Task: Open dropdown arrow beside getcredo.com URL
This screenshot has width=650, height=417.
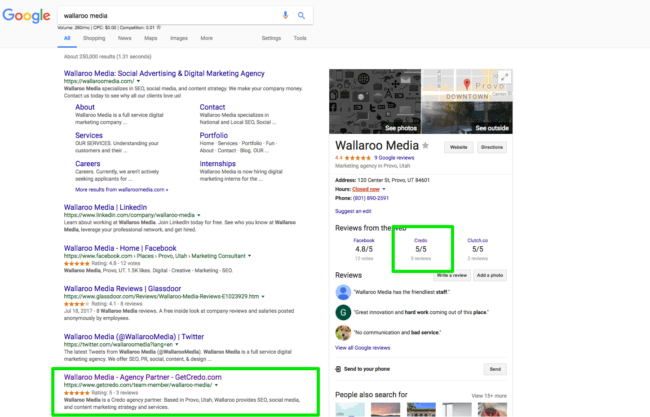Action: [x=216, y=385]
